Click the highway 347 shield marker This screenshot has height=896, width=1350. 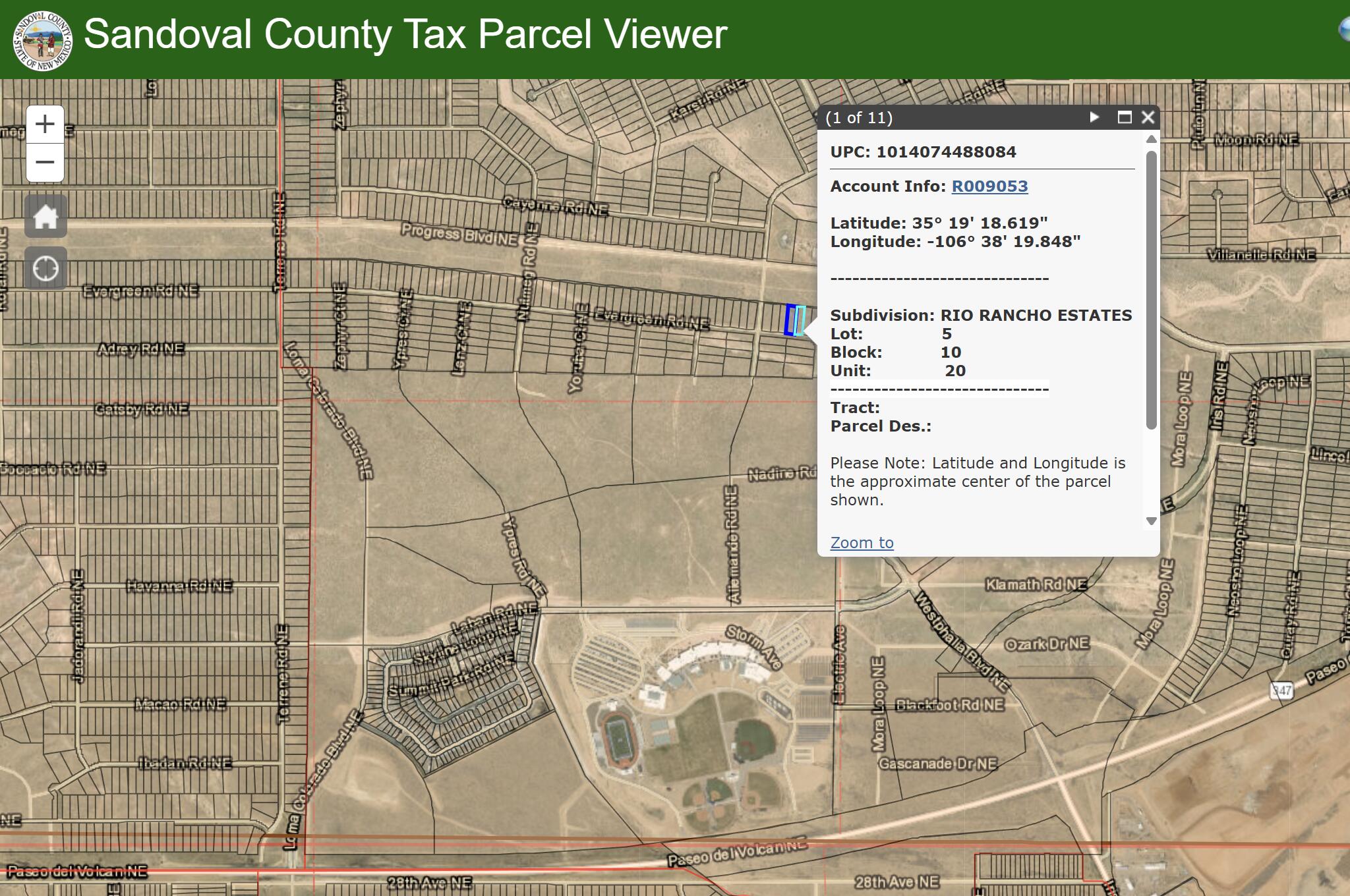tap(1281, 690)
